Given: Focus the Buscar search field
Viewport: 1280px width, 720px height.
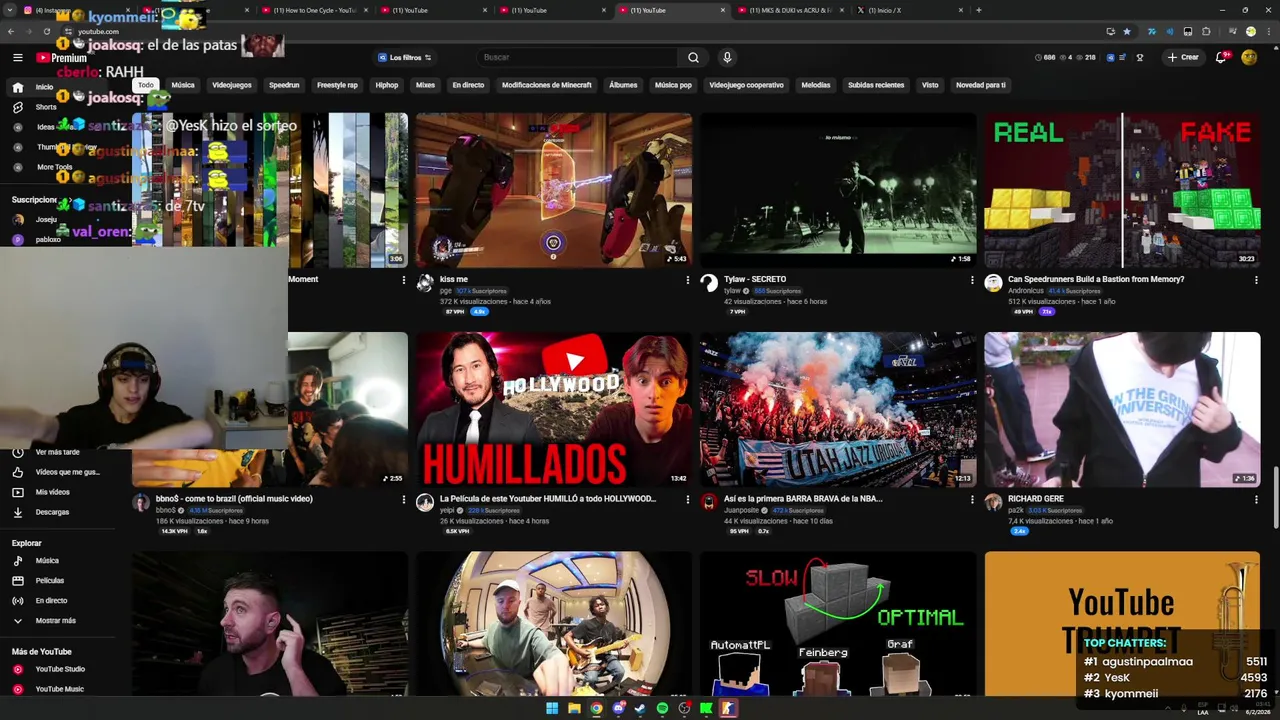Looking at the screenshot, I should (579, 57).
